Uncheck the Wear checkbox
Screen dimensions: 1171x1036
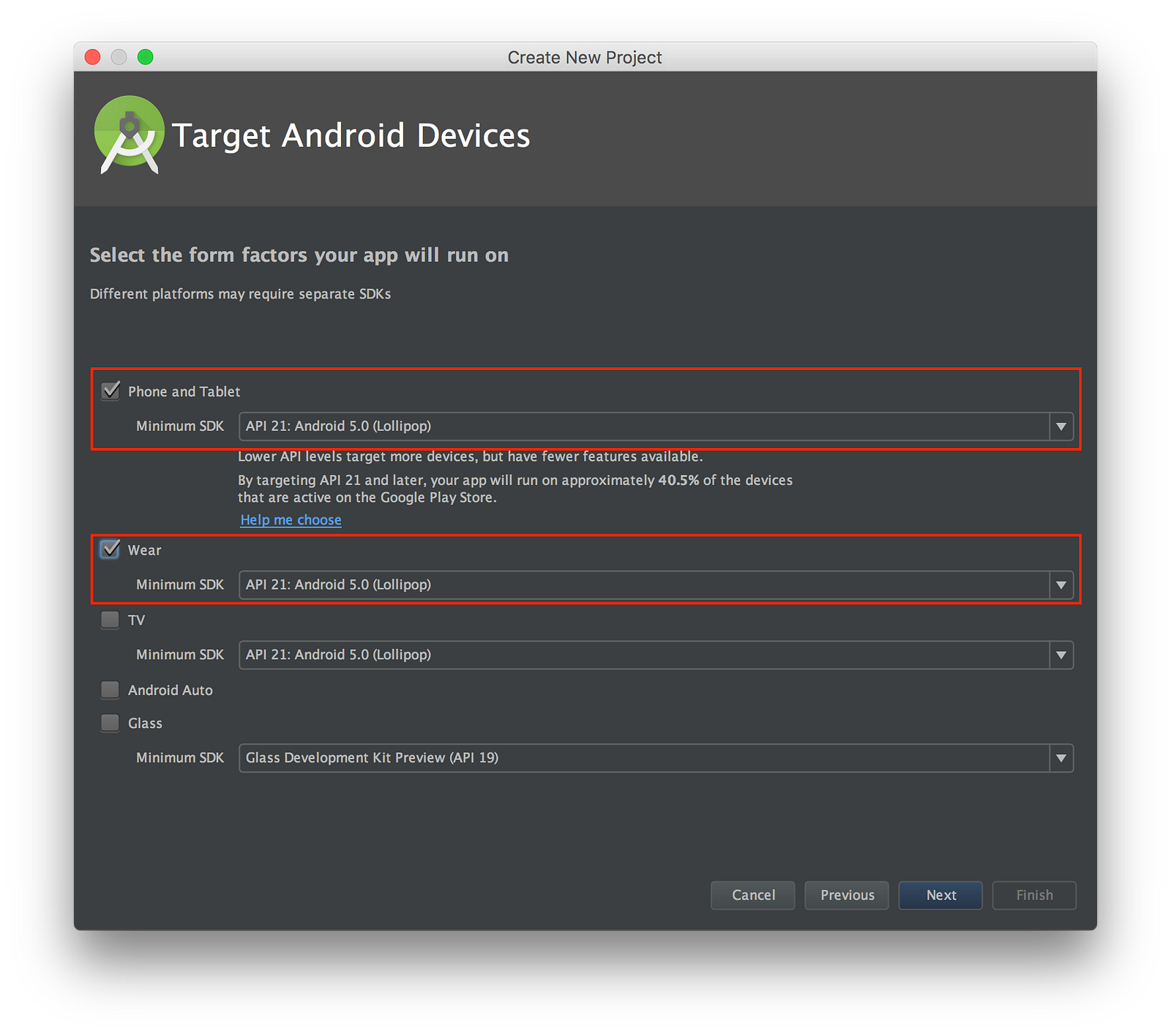111,549
